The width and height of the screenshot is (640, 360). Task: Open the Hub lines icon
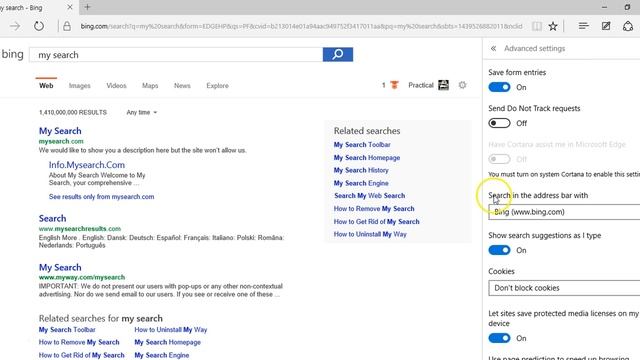coord(584,26)
